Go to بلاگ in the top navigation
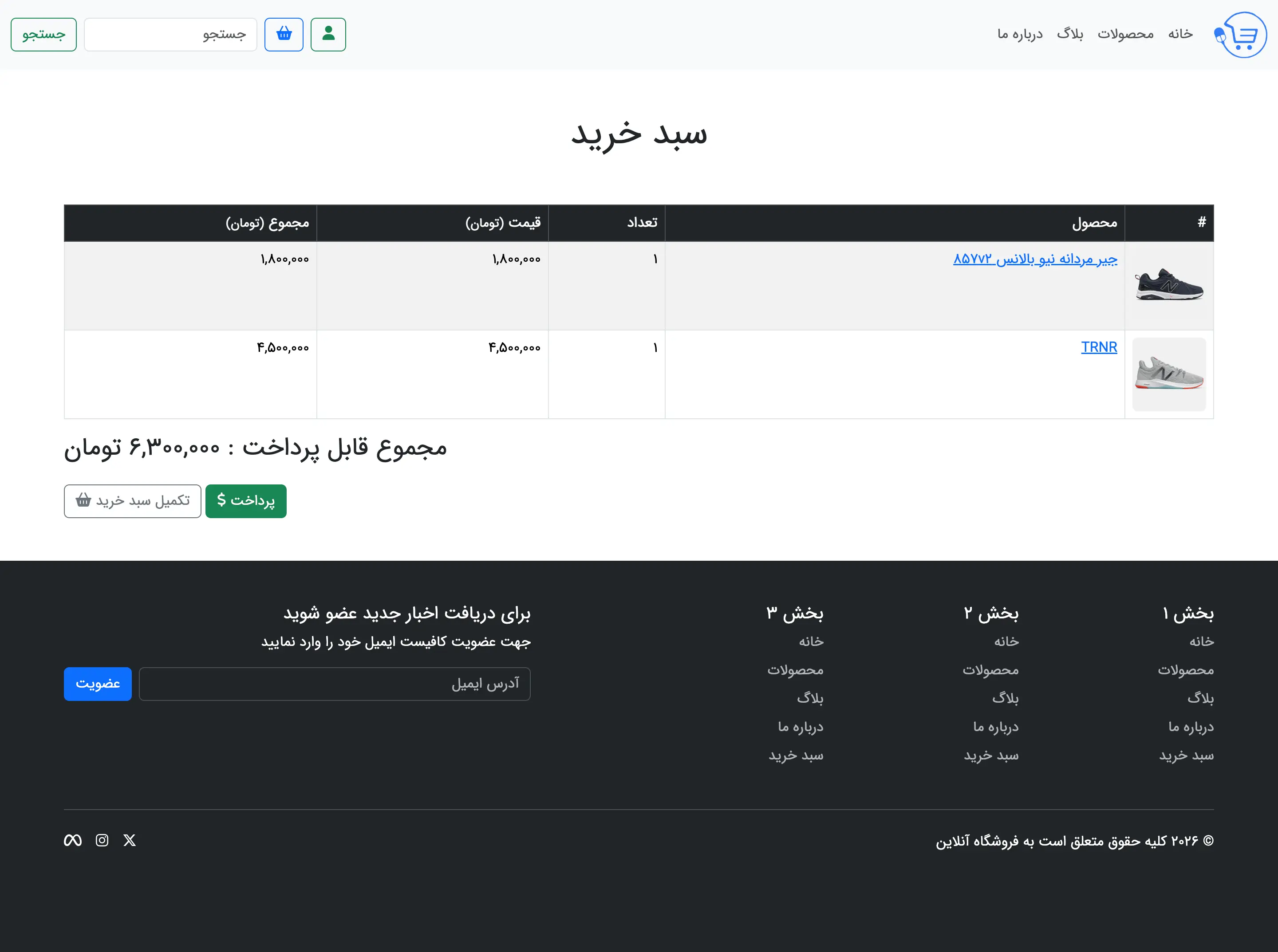The height and width of the screenshot is (952, 1278). 1070,35
